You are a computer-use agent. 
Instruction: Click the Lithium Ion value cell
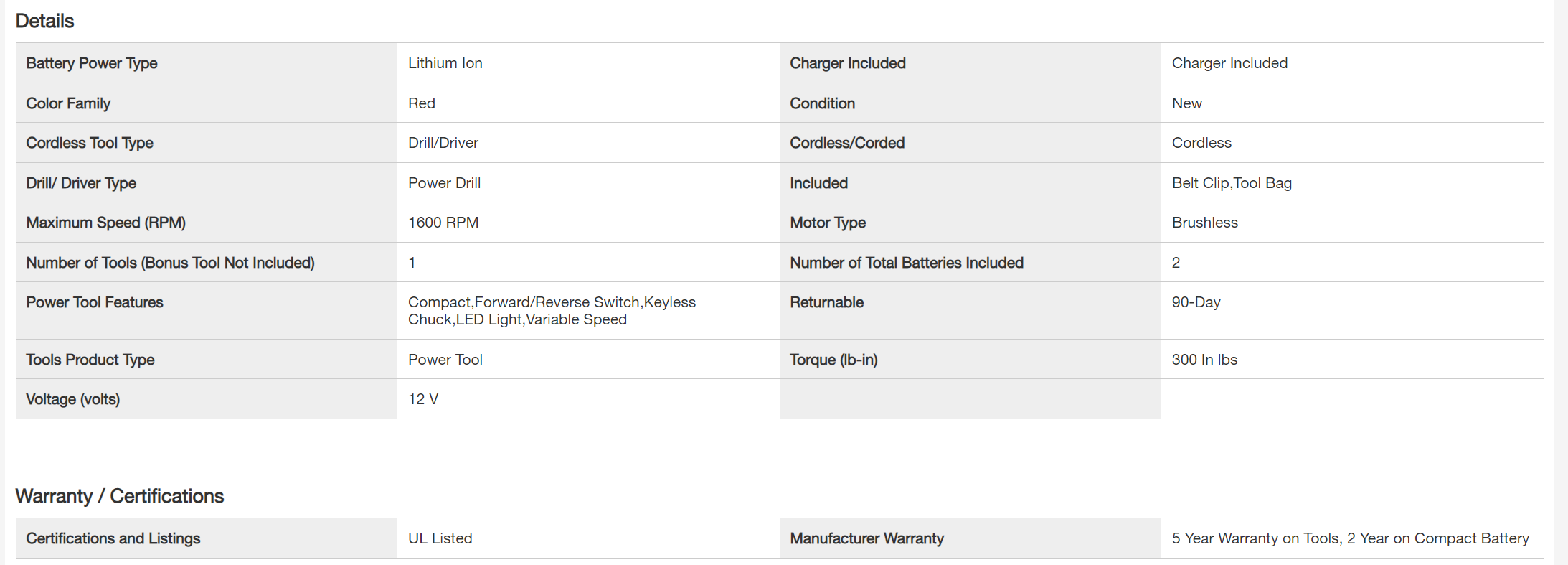click(x=445, y=63)
